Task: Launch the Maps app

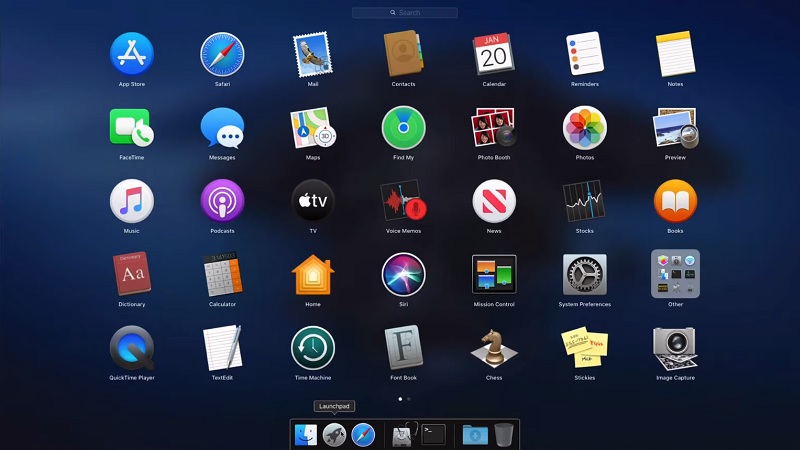Action: click(x=313, y=128)
